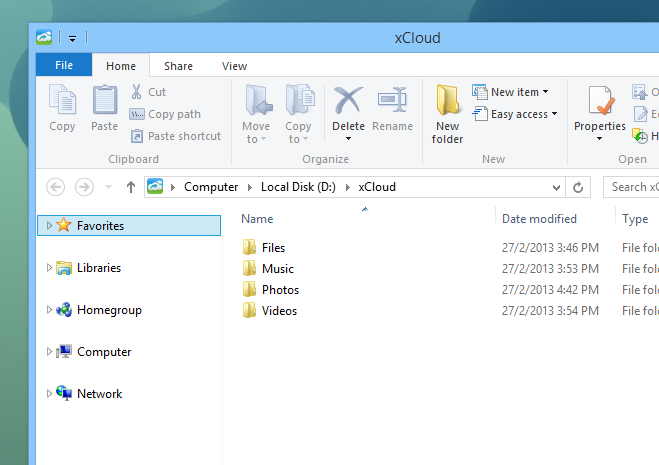
Task: Click the Properties checkmark icon
Action: [x=601, y=100]
